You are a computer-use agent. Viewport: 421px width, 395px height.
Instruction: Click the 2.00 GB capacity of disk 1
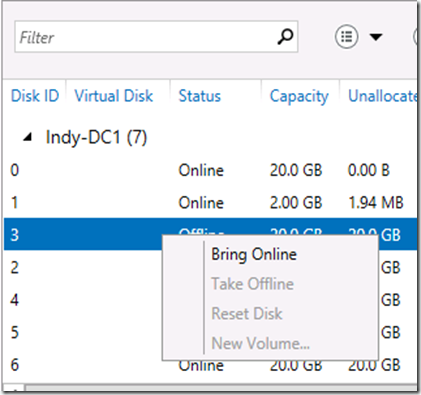coord(296,203)
